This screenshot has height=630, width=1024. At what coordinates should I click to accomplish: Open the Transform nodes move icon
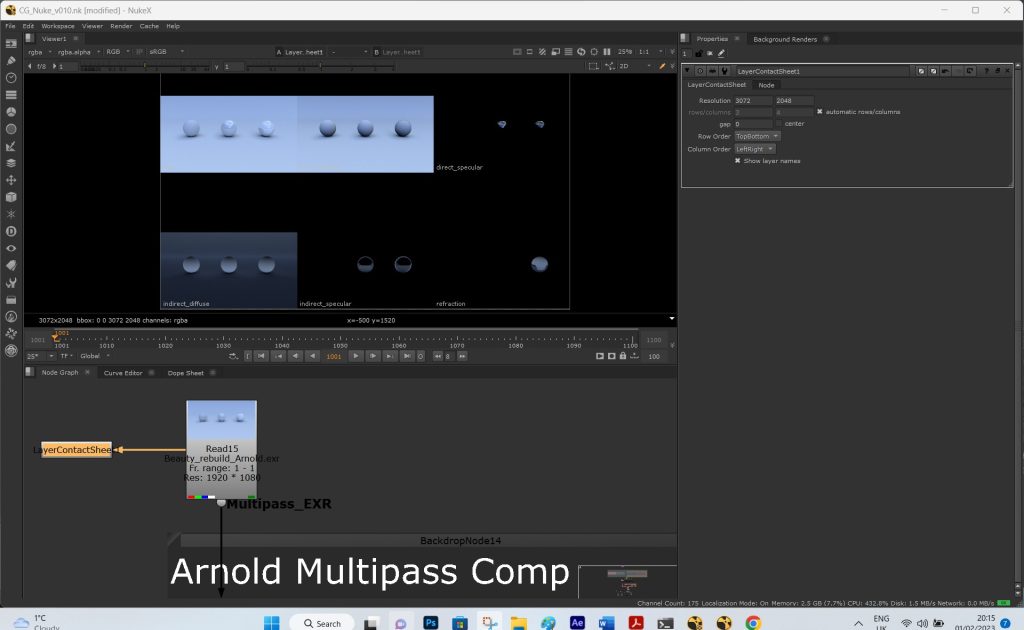(11, 180)
